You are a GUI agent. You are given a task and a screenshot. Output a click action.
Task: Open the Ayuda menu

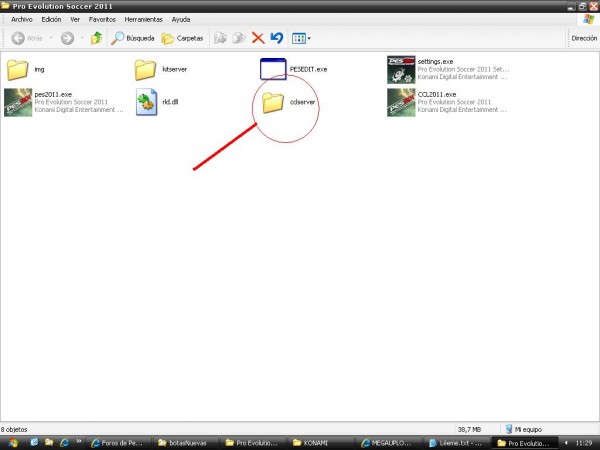[181, 19]
